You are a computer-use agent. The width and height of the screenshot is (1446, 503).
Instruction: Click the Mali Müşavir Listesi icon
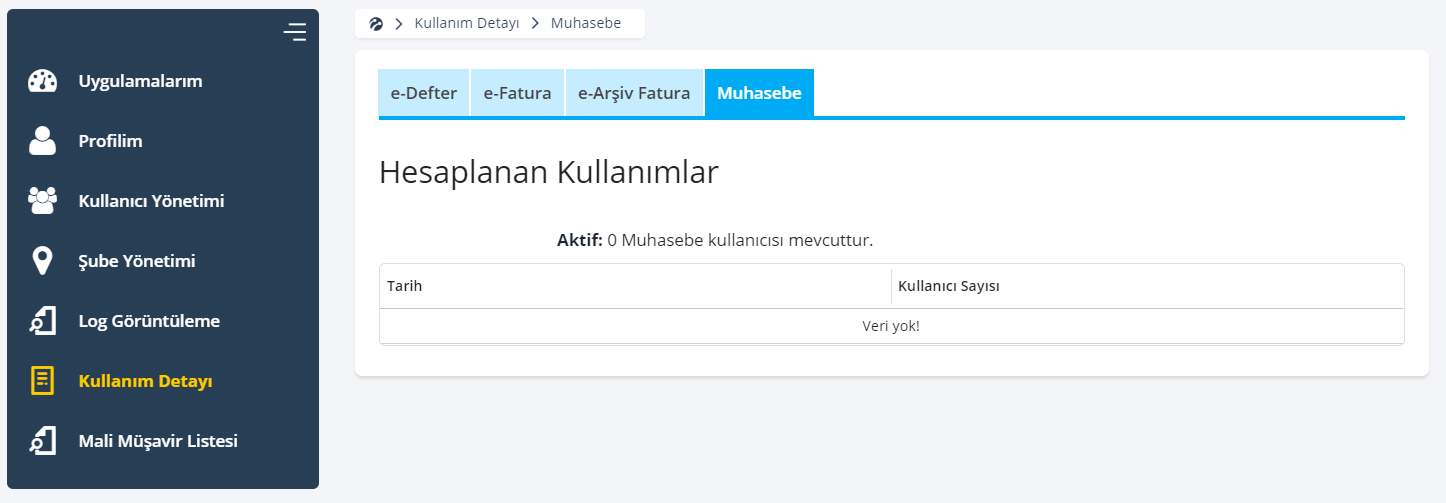[x=42, y=441]
